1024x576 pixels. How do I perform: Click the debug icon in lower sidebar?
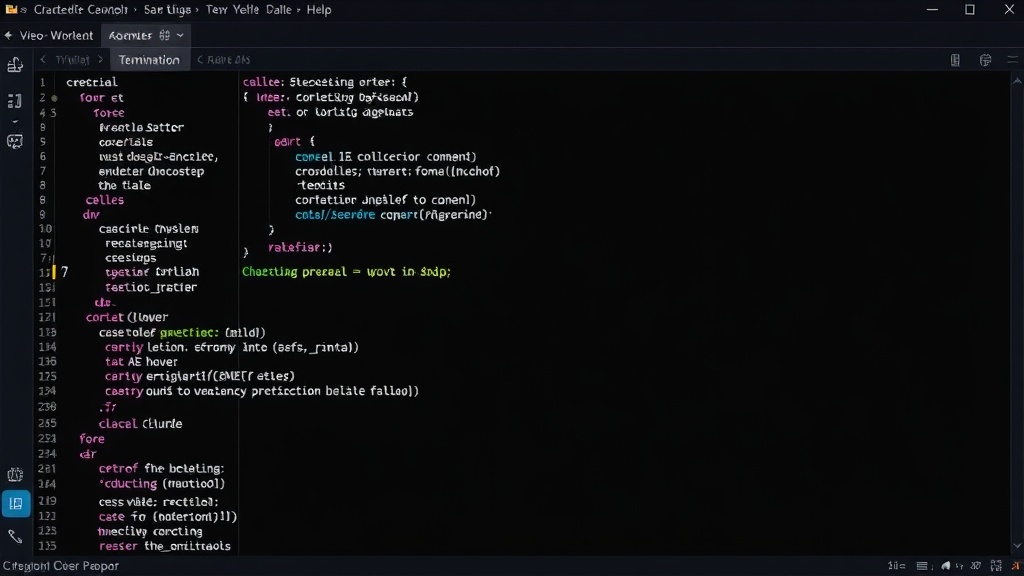pos(15,474)
